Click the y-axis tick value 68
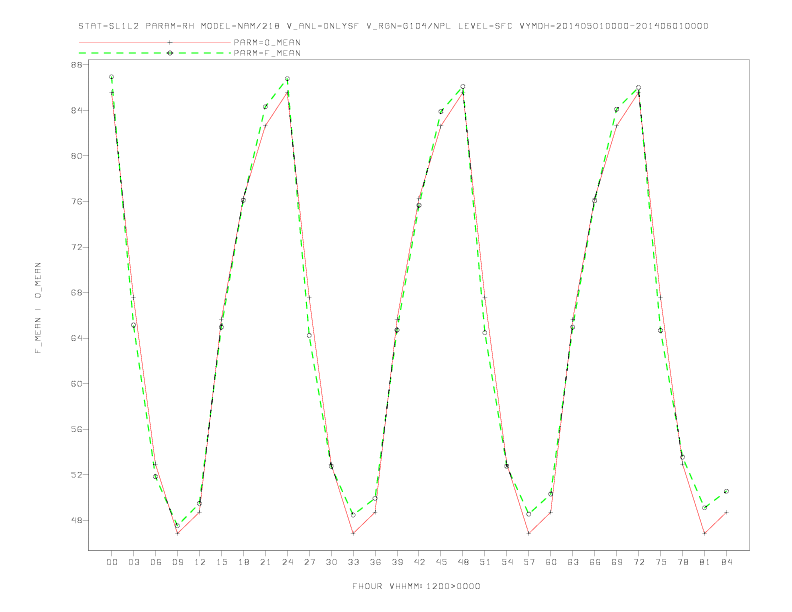Screen dimensions: 792x612 (76, 292)
